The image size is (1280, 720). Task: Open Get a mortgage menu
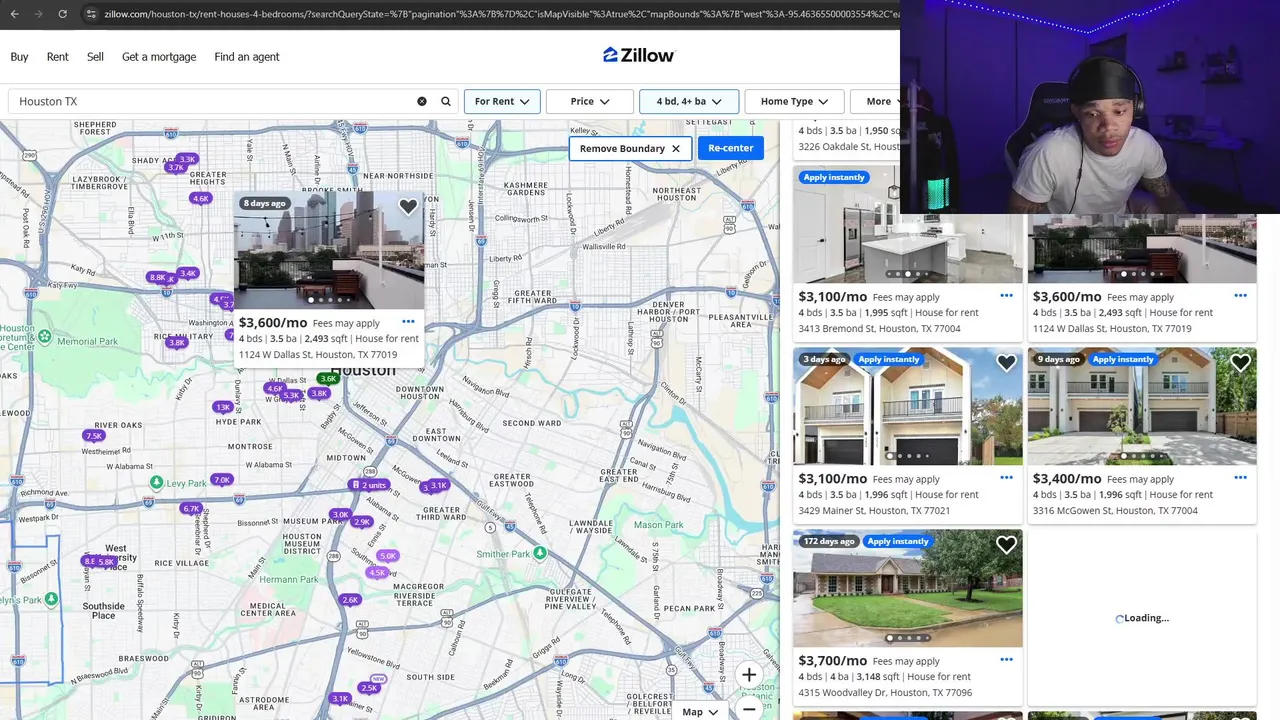pyautogui.click(x=159, y=57)
